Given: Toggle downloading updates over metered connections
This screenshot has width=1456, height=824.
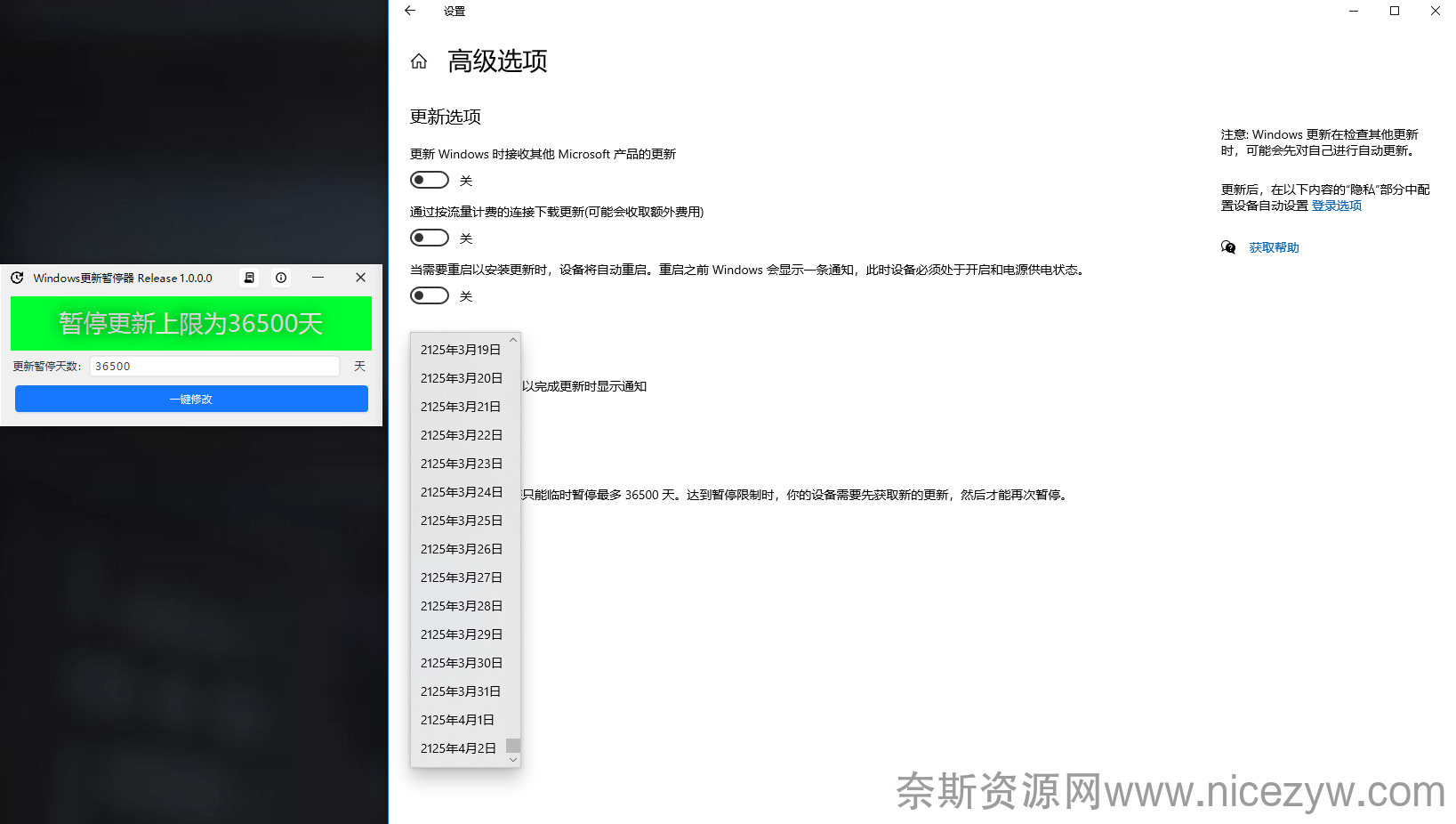Looking at the screenshot, I should pyautogui.click(x=430, y=238).
